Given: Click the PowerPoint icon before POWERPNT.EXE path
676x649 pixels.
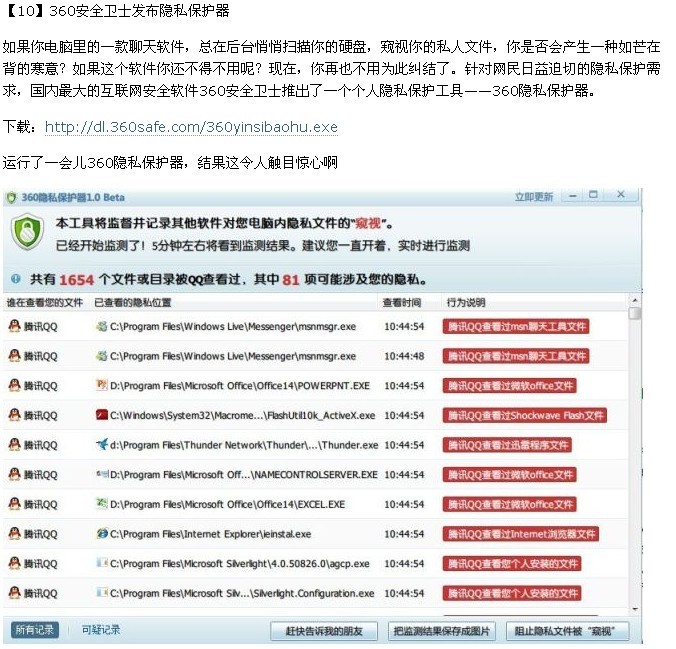Looking at the screenshot, I should [x=102, y=385].
